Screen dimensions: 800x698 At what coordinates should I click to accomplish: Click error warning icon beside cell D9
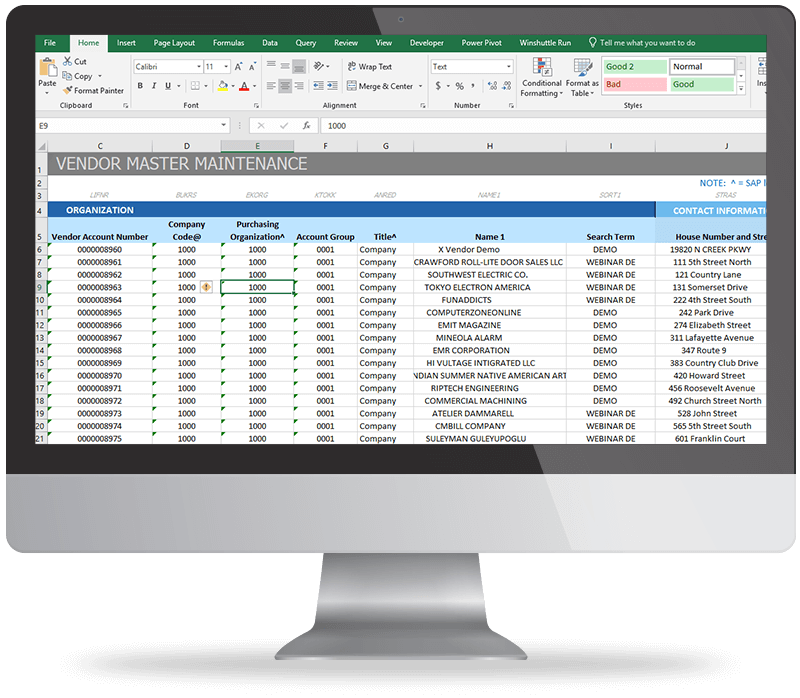tap(206, 287)
